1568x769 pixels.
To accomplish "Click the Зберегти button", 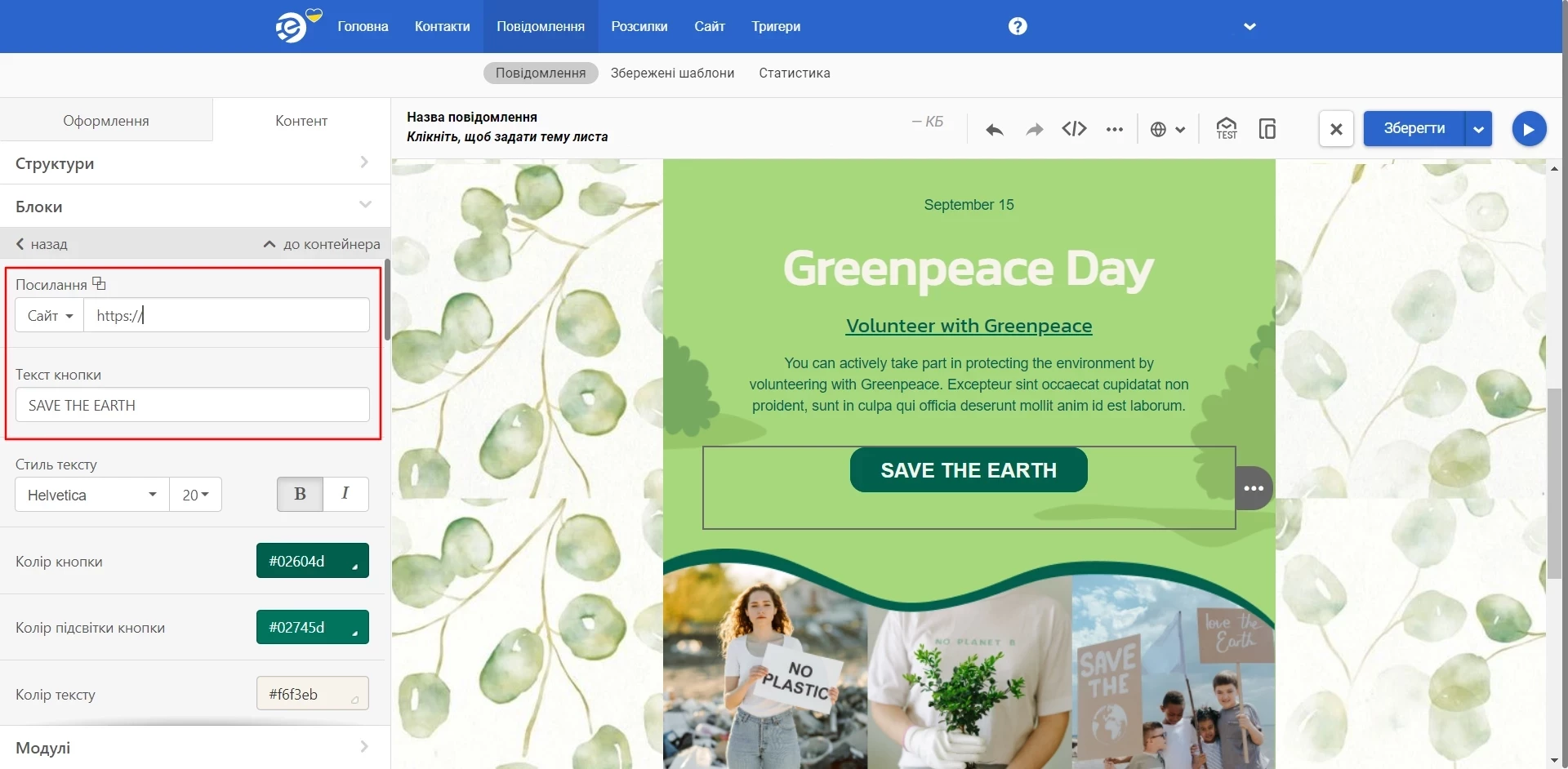I will pos(1414,128).
